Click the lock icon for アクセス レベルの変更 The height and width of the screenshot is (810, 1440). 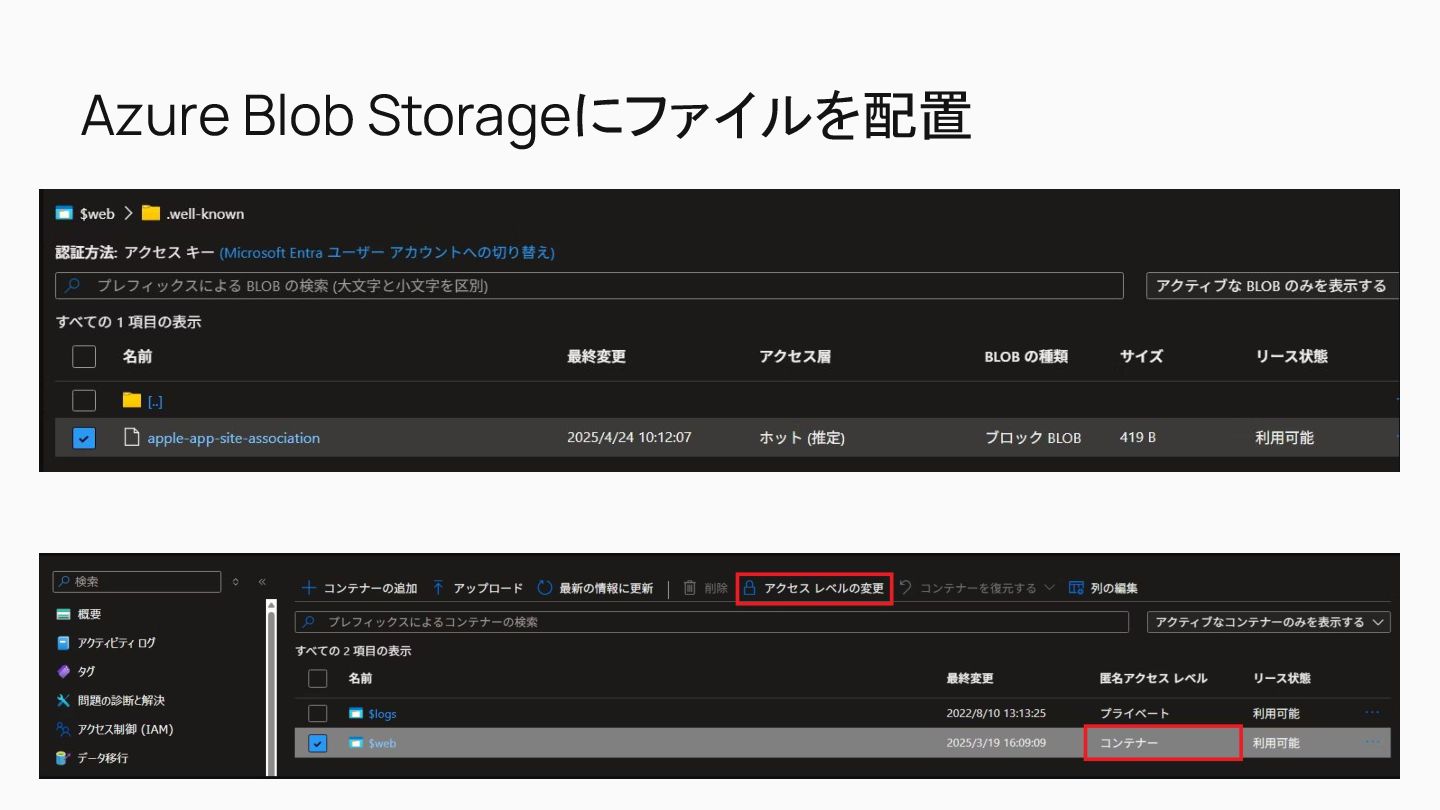pos(749,588)
